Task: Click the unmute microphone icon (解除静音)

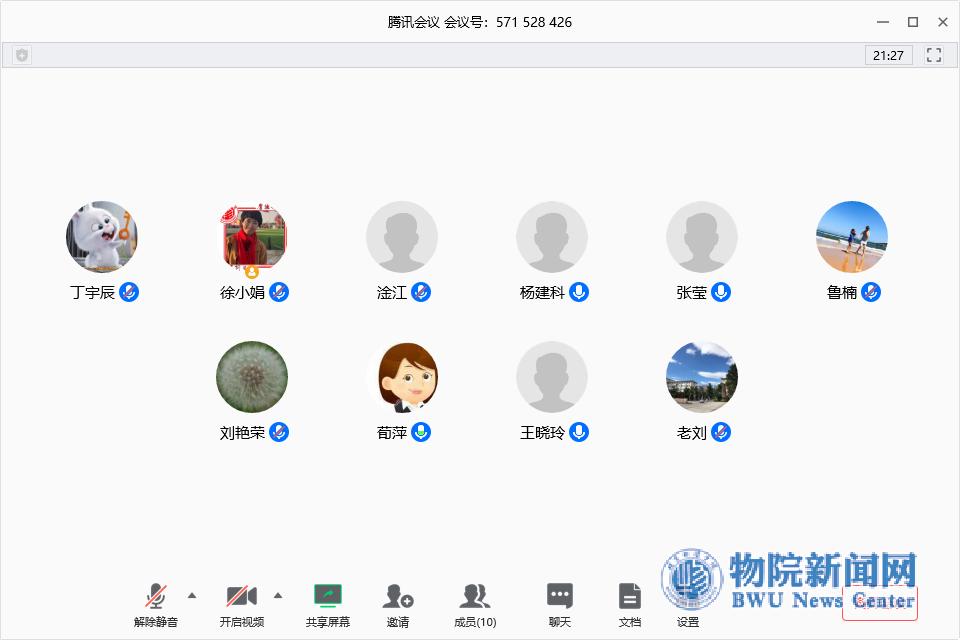Action: [156, 596]
